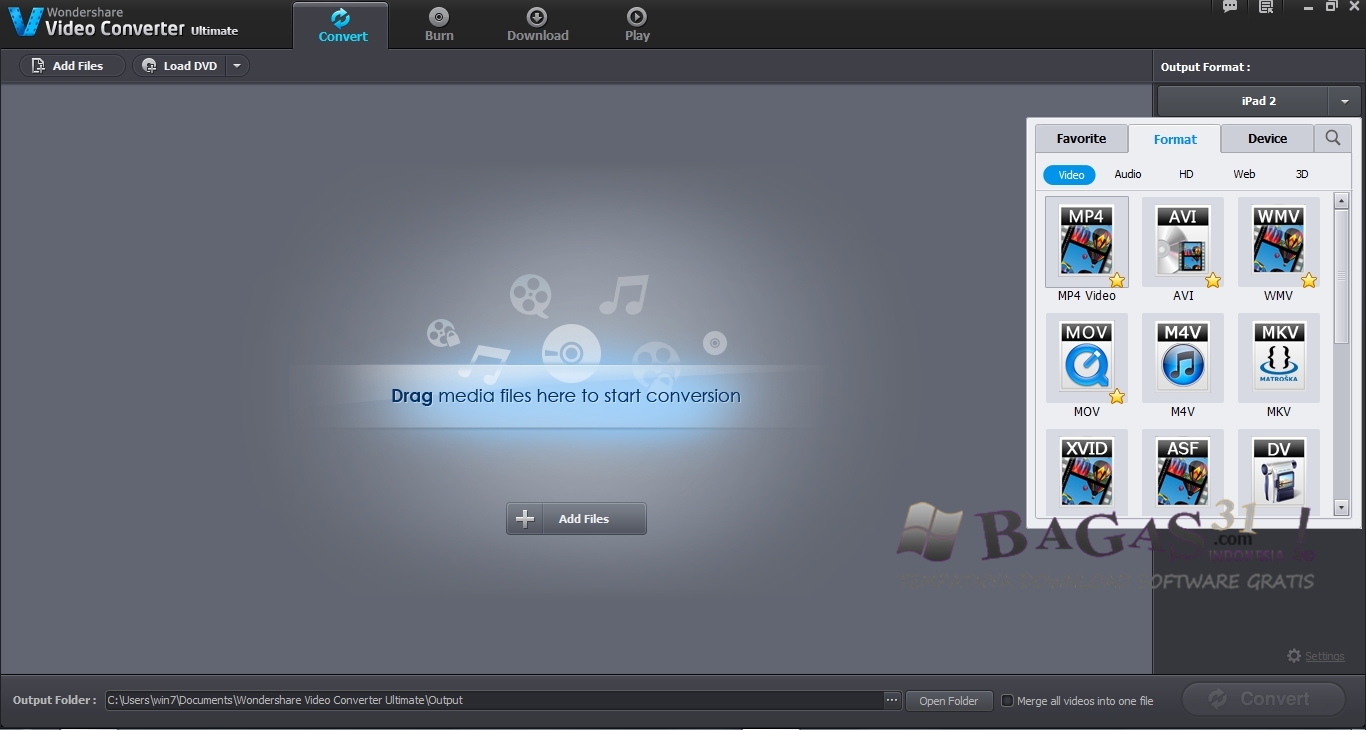This screenshot has height=730, width=1366.
Task: Expand the Load DVD dropdown arrow
Action: click(237, 66)
